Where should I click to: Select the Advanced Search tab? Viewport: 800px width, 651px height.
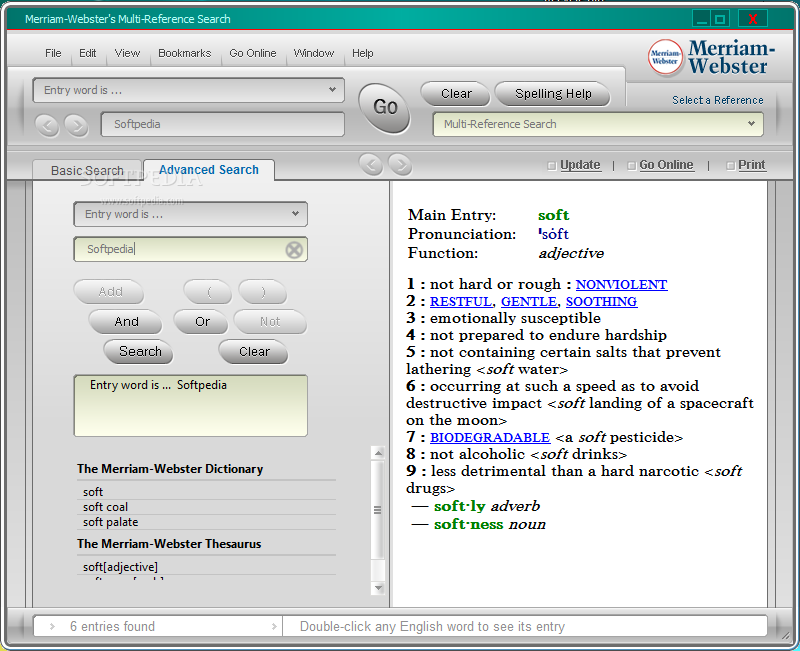pyautogui.click(x=209, y=170)
